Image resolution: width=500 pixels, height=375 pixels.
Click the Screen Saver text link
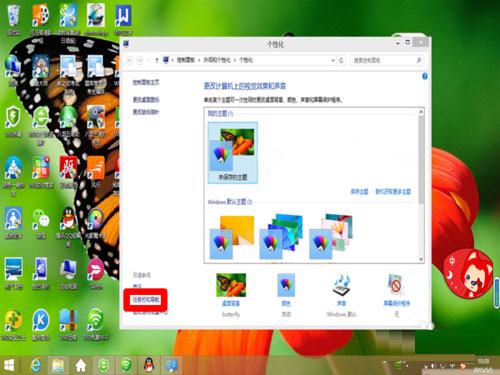(x=396, y=304)
